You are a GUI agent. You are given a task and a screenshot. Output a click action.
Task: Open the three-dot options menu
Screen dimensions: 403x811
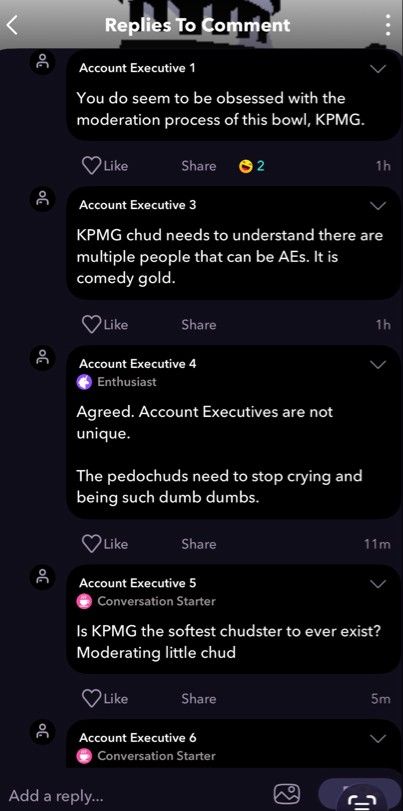[x=388, y=25]
